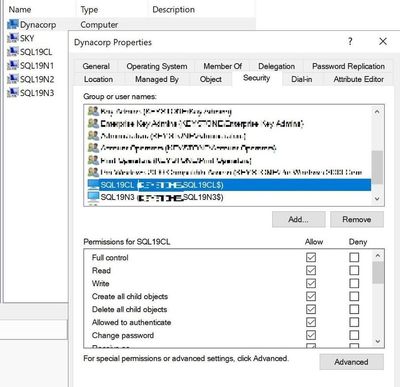Toggle Allow for Allowed to authenticate
400x387 pixels.
pos(311,322)
